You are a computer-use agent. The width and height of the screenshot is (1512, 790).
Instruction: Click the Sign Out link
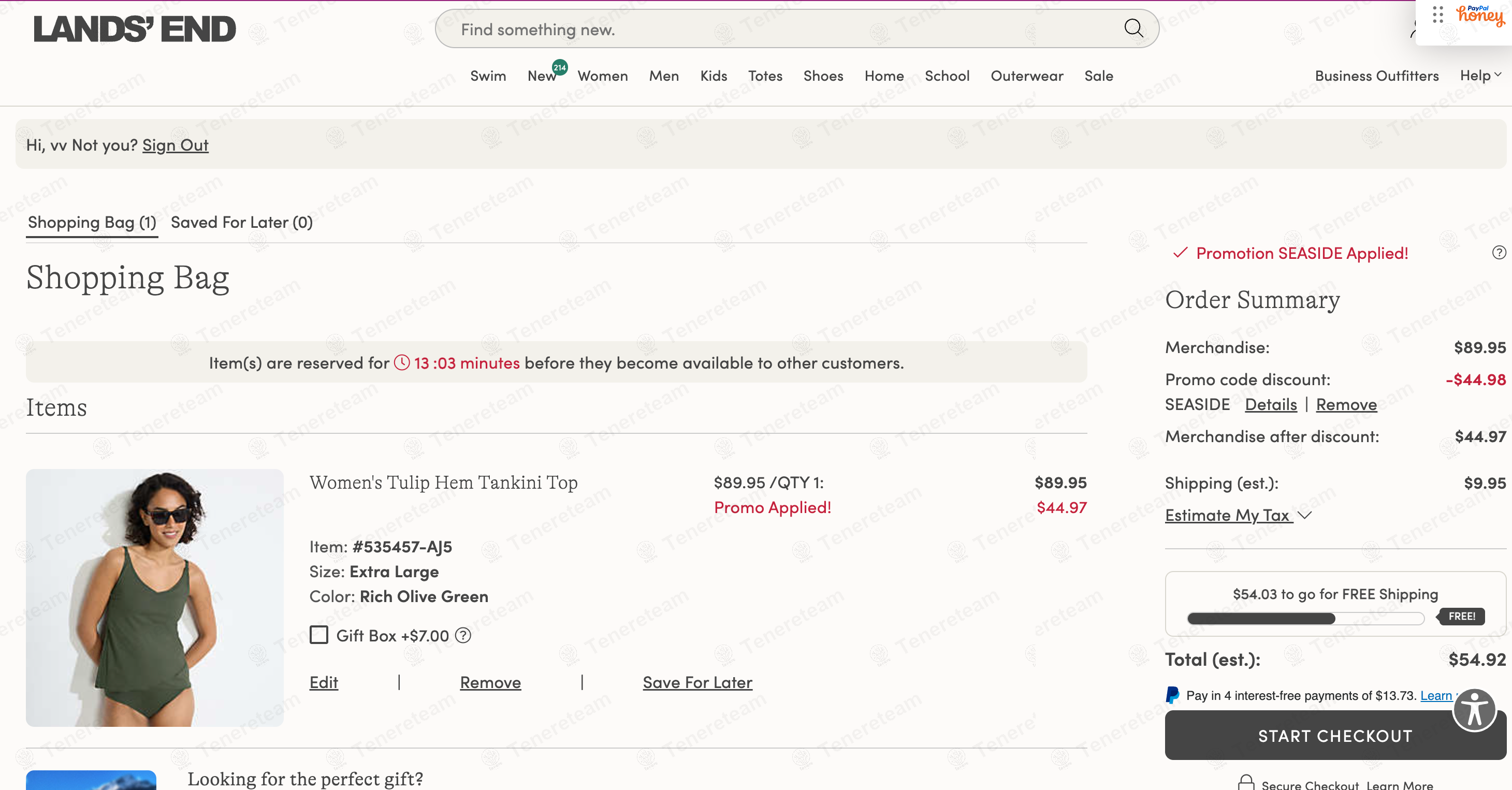pos(176,145)
